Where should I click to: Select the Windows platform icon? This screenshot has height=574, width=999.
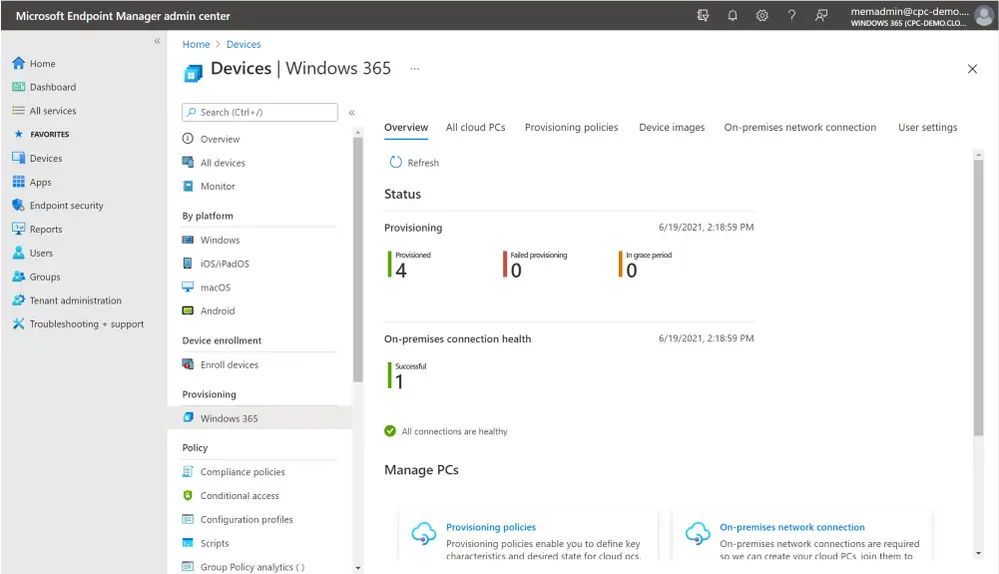click(x=188, y=240)
